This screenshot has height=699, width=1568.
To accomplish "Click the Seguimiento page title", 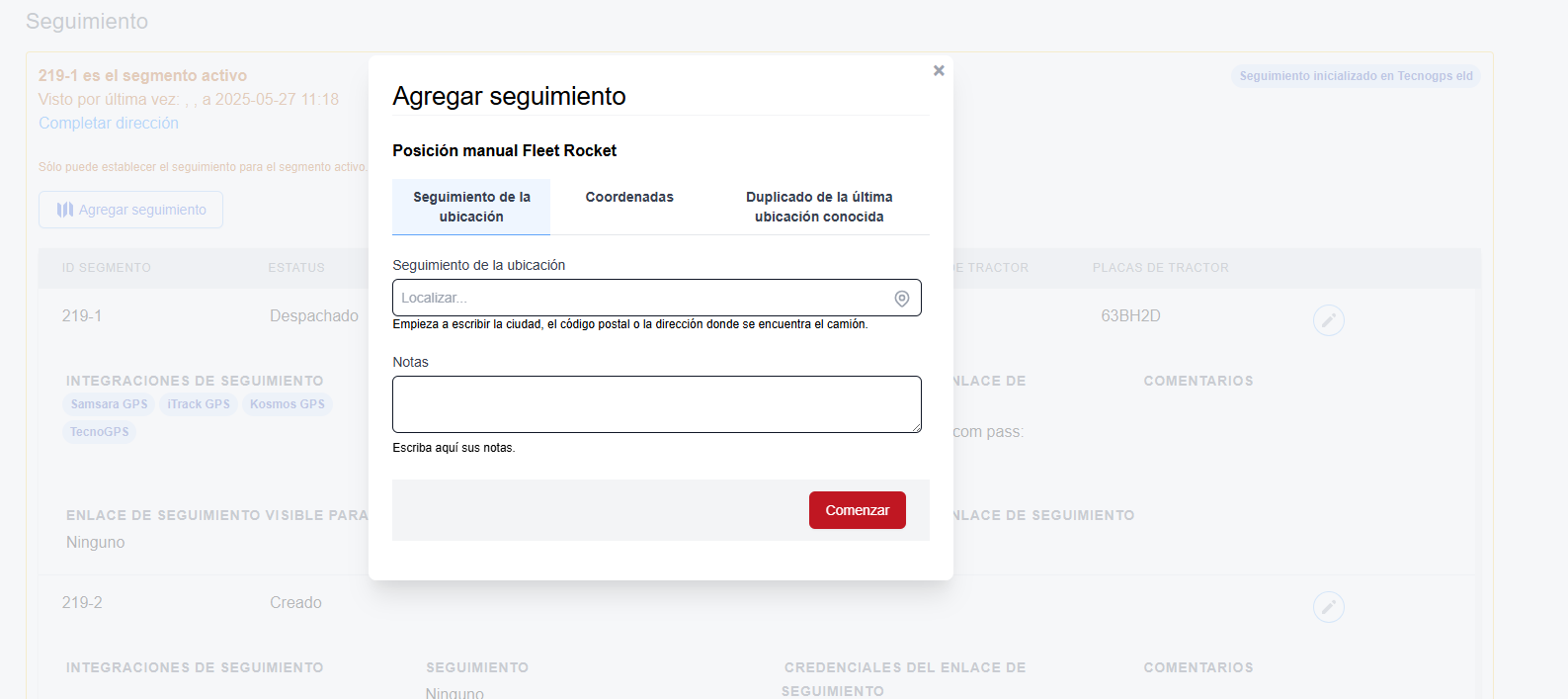I will tap(87, 21).
